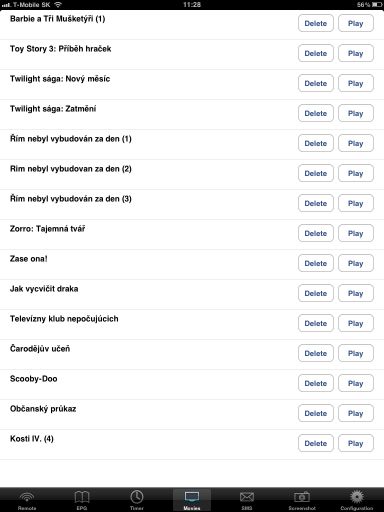Image resolution: width=384 pixels, height=512 pixels.
Task: Open the EPG book icon
Action: coord(82,499)
